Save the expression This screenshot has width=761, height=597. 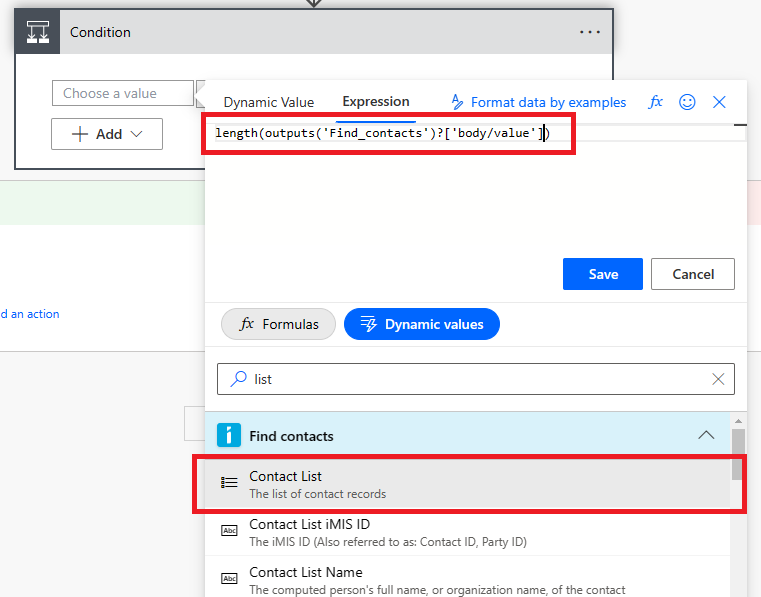[x=603, y=274]
